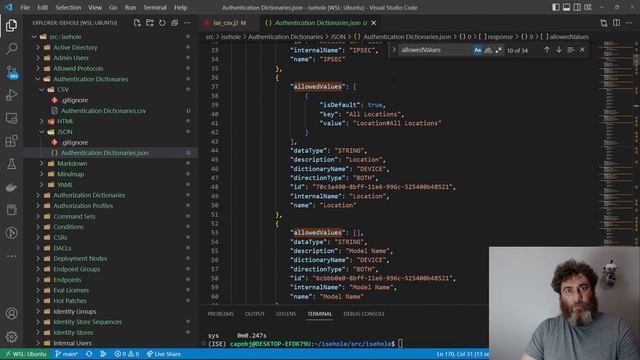640x360 pixels.
Task: Open the Remote Explorer view
Action: [11, 118]
